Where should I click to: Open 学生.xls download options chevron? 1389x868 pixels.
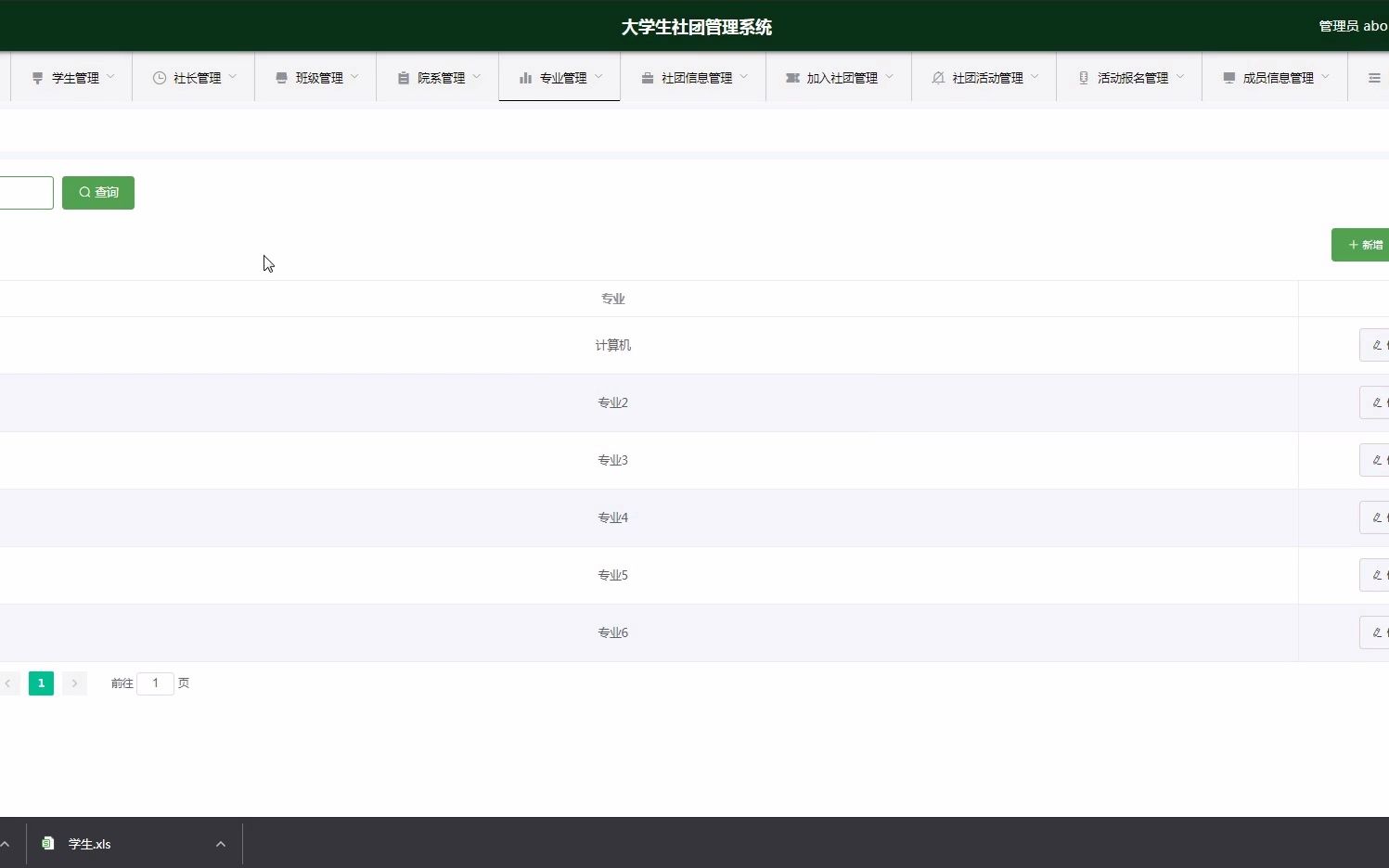(x=221, y=844)
